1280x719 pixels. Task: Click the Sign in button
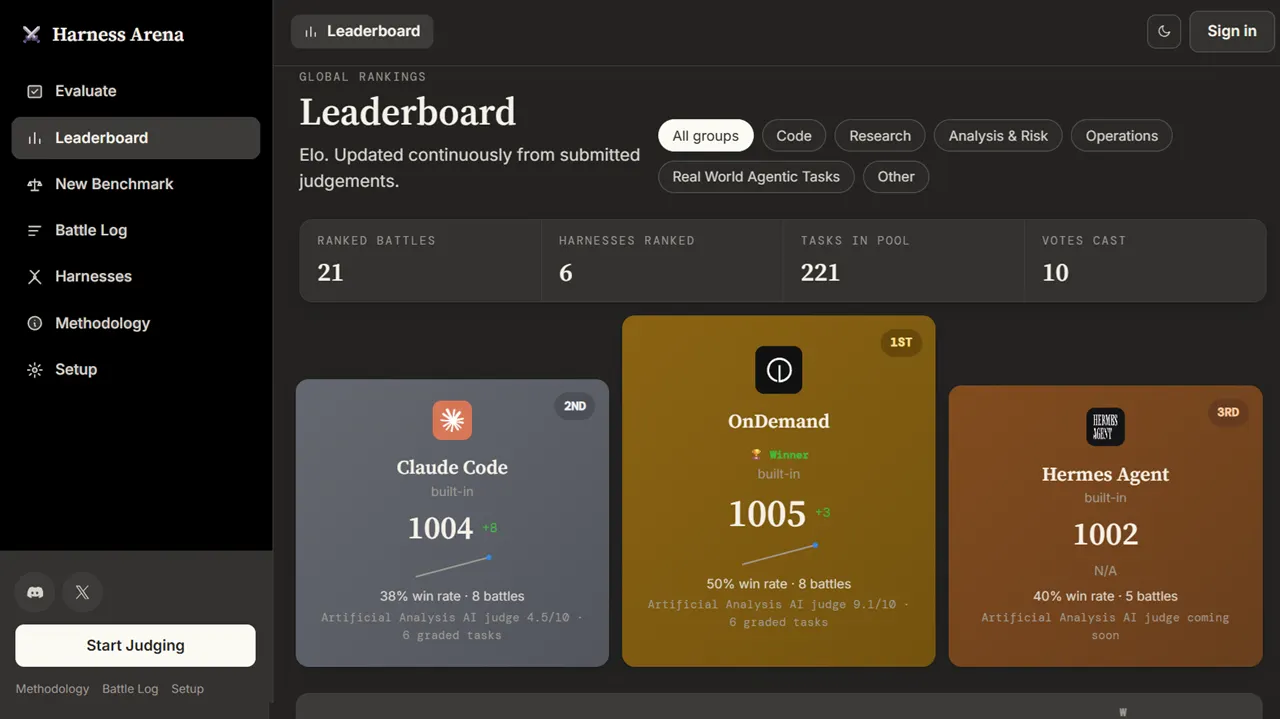[x=1232, y=31]
